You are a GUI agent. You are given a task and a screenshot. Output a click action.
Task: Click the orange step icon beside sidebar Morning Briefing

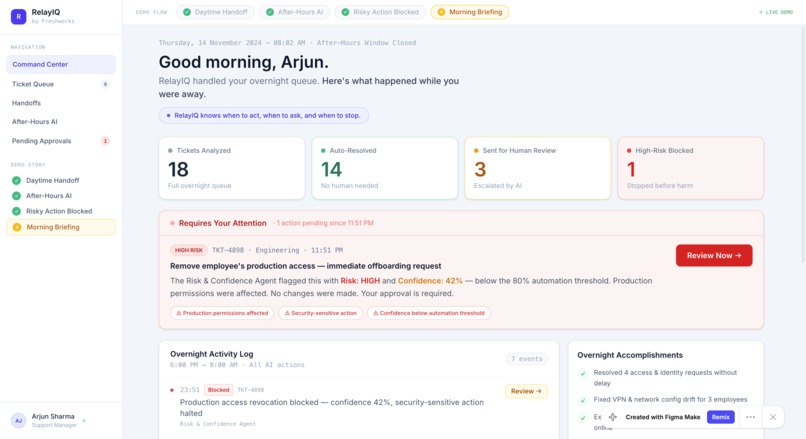tap(17, 227)
